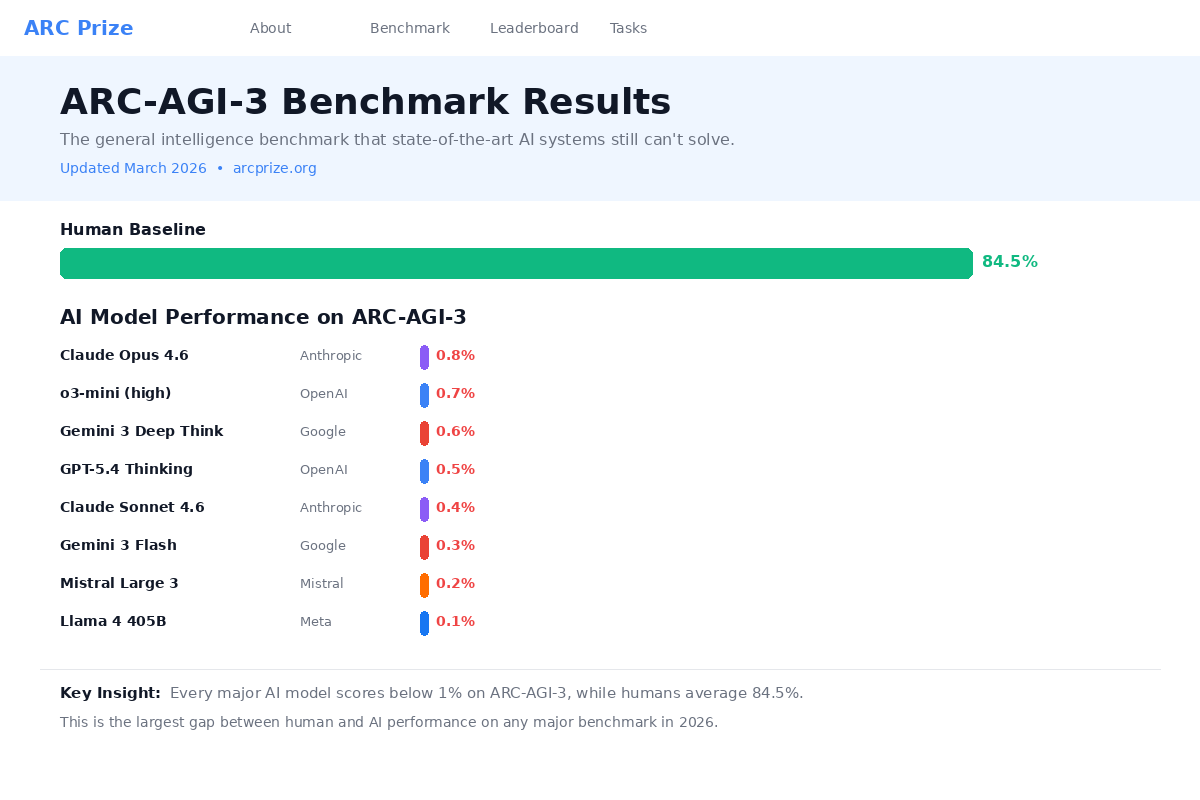The width and height of the screenshot is (1200, 800).
Task: Click the blue score bar next to o3-mini (high)
Action: click(424, 394)
